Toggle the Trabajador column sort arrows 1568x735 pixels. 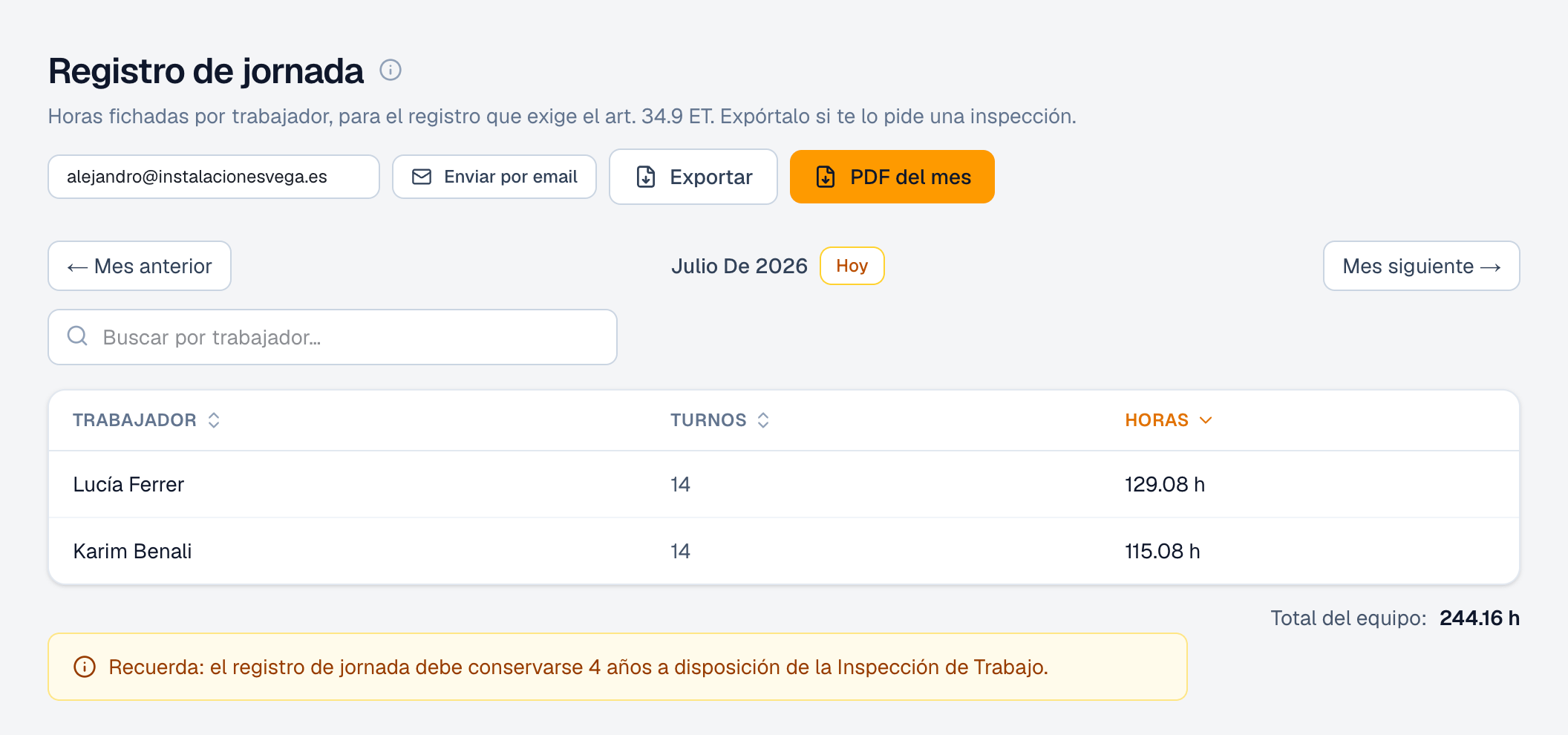click(214, 420)
